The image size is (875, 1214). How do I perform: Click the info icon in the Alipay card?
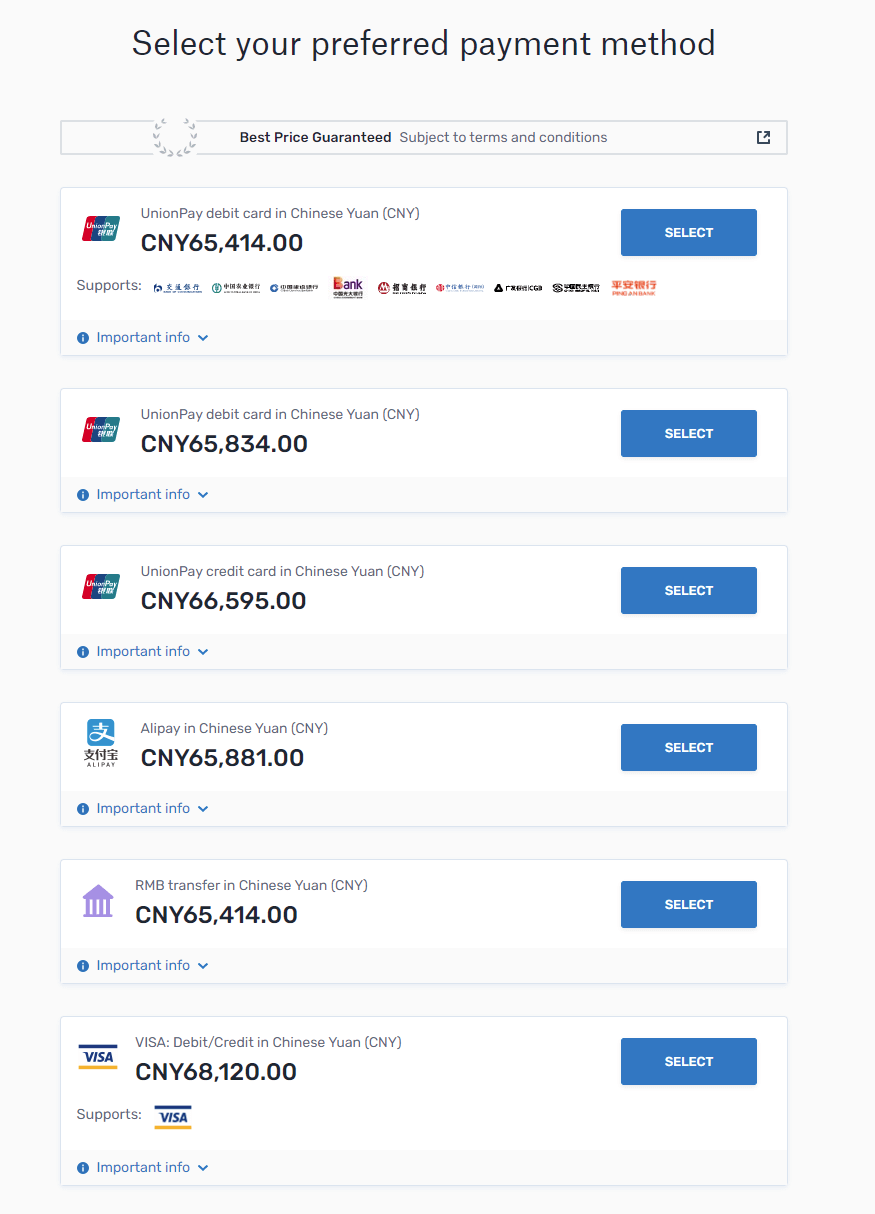83,809
